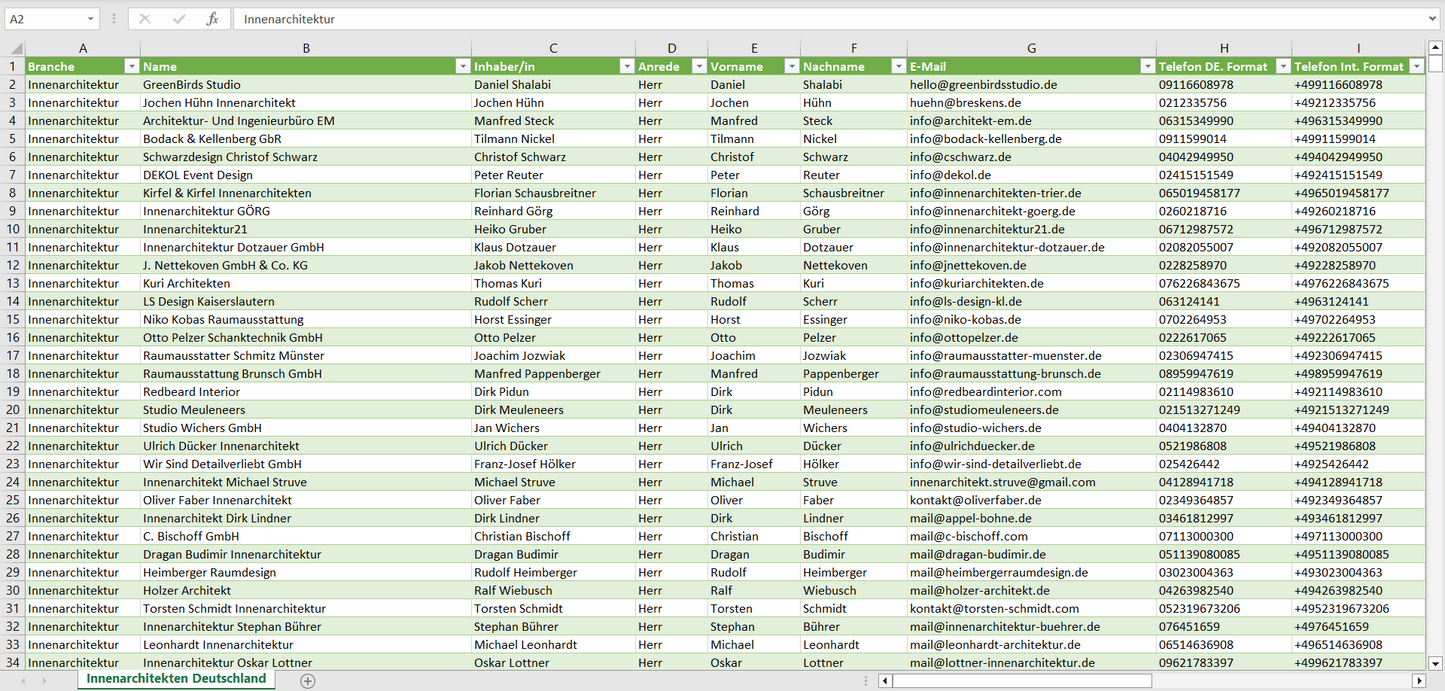Click the formula bar input field
Screen dimensions: 1445x691
(x=830, y=19)
